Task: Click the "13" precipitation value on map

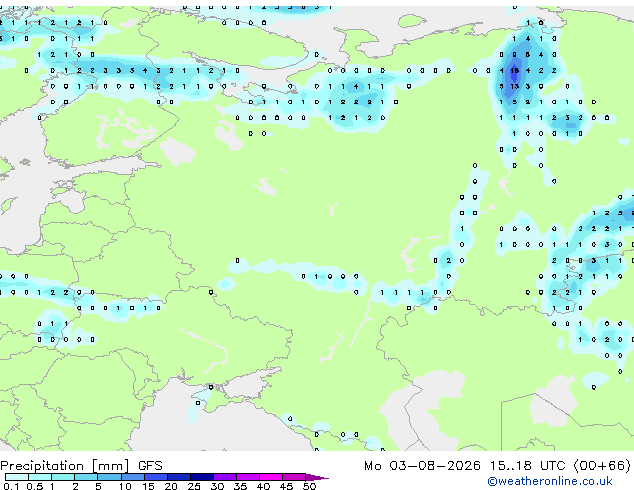Action: (514, 86)
